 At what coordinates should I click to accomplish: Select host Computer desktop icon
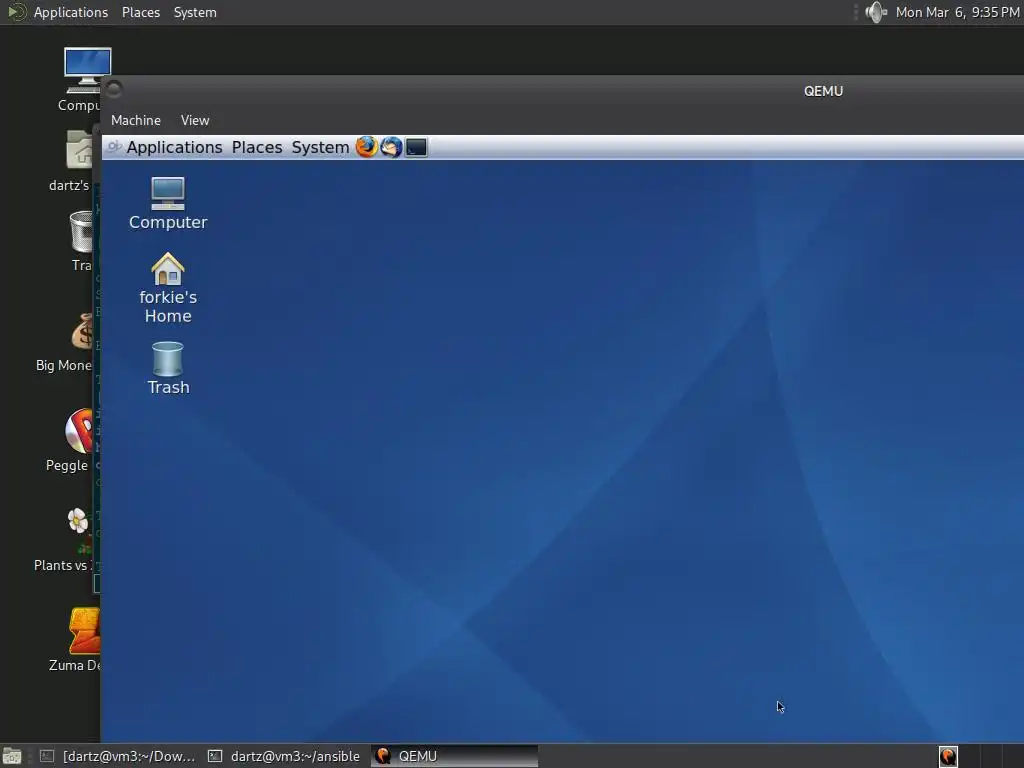84,79
